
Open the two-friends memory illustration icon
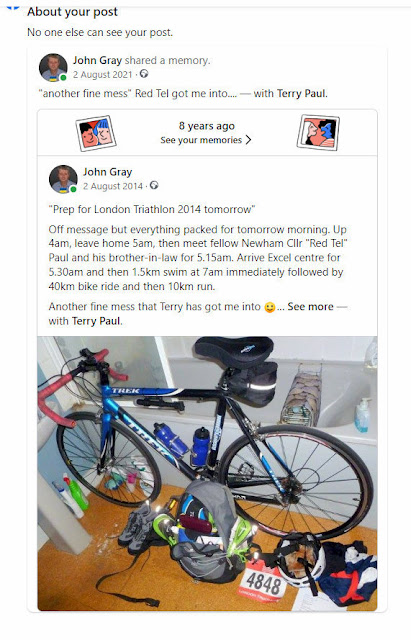coord(96,133)
